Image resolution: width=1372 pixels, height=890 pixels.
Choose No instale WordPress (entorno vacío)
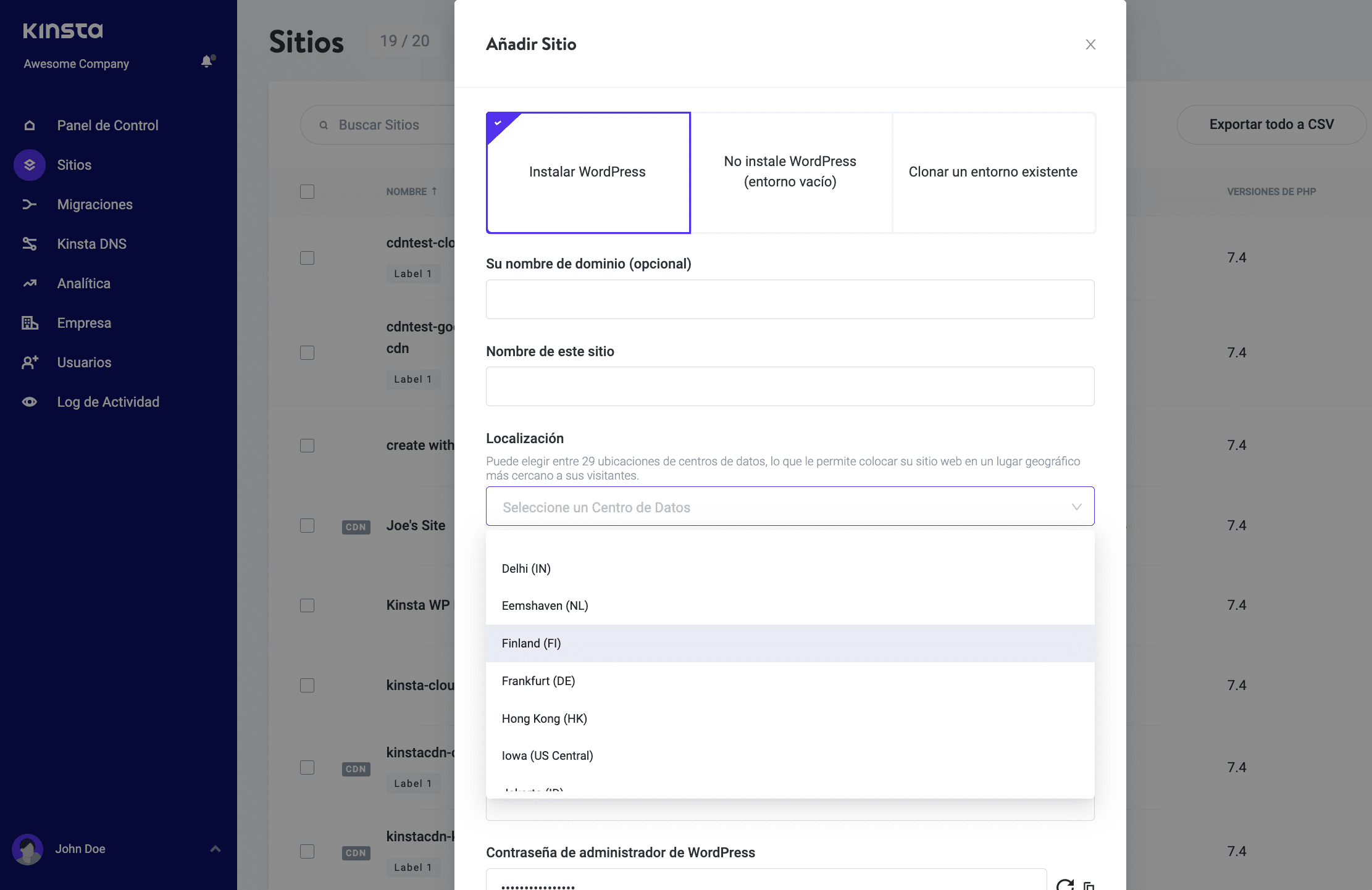click(790, 172)
